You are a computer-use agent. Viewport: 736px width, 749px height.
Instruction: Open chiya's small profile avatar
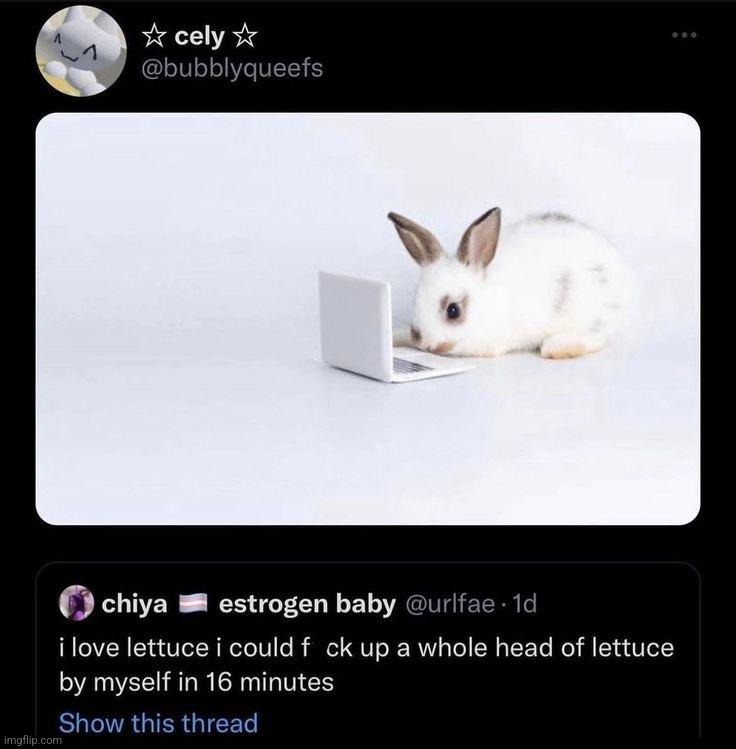76,603
